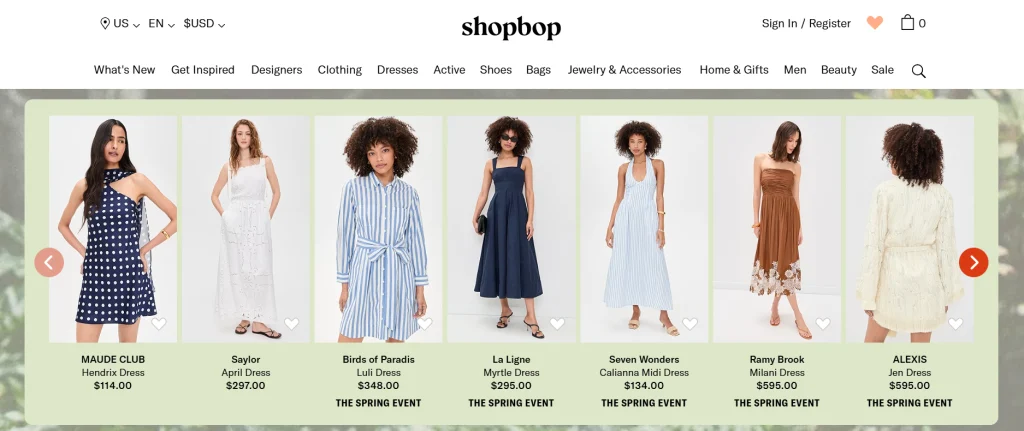Click Sign In / Register link

pyautogui.click(x=806, y=24)
